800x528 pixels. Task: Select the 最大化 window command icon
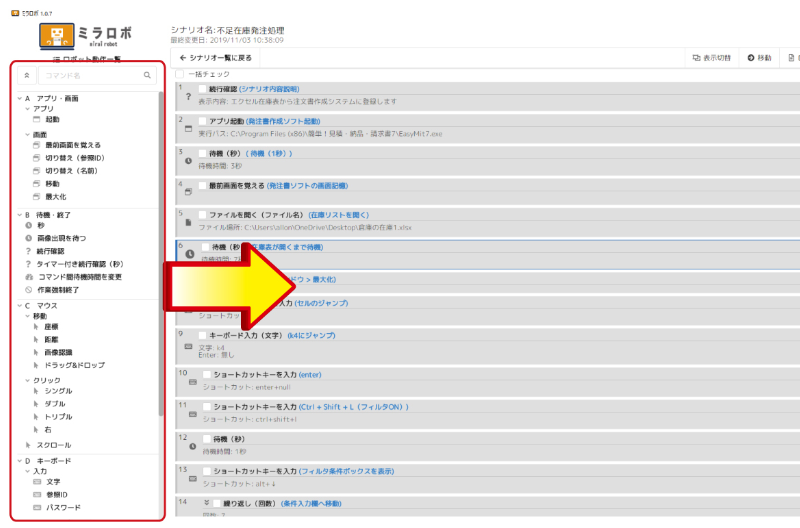37,198
